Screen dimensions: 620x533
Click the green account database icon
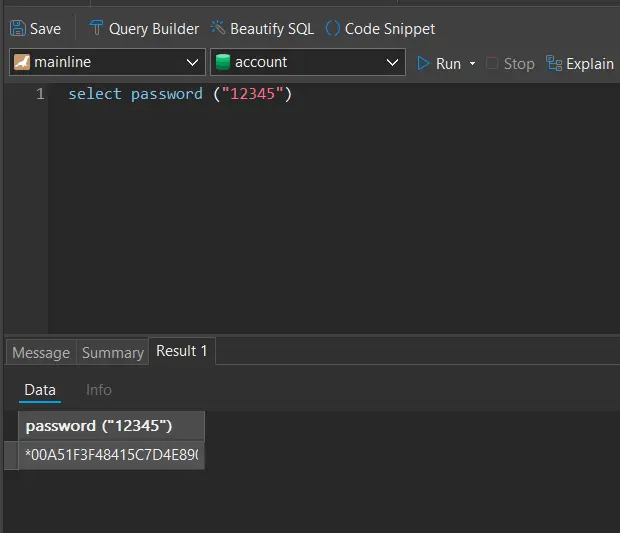coord(223,62)
